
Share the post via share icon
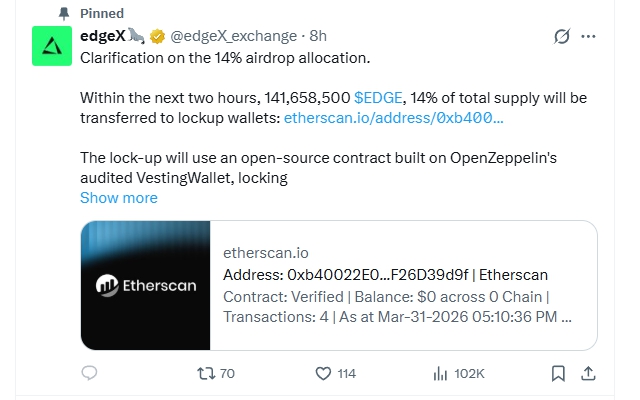589,373
